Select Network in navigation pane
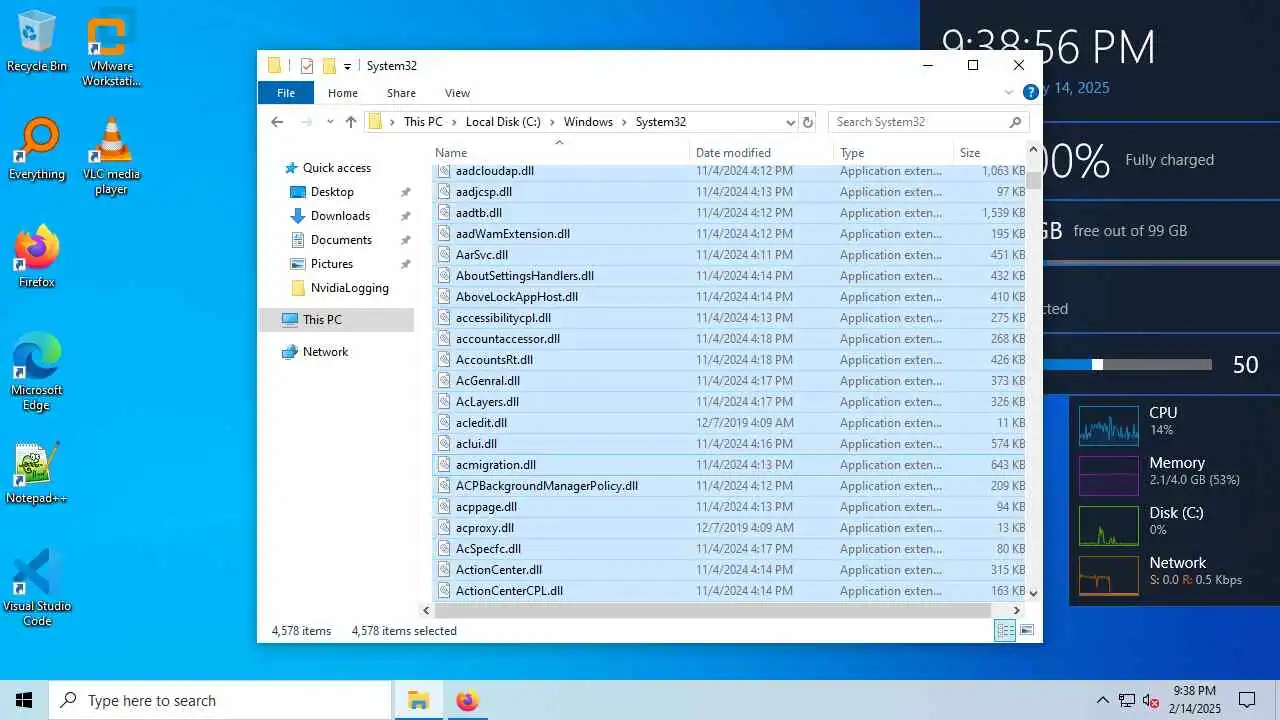The height and width of the screenshot is (720, 1280). coord(326,352)
